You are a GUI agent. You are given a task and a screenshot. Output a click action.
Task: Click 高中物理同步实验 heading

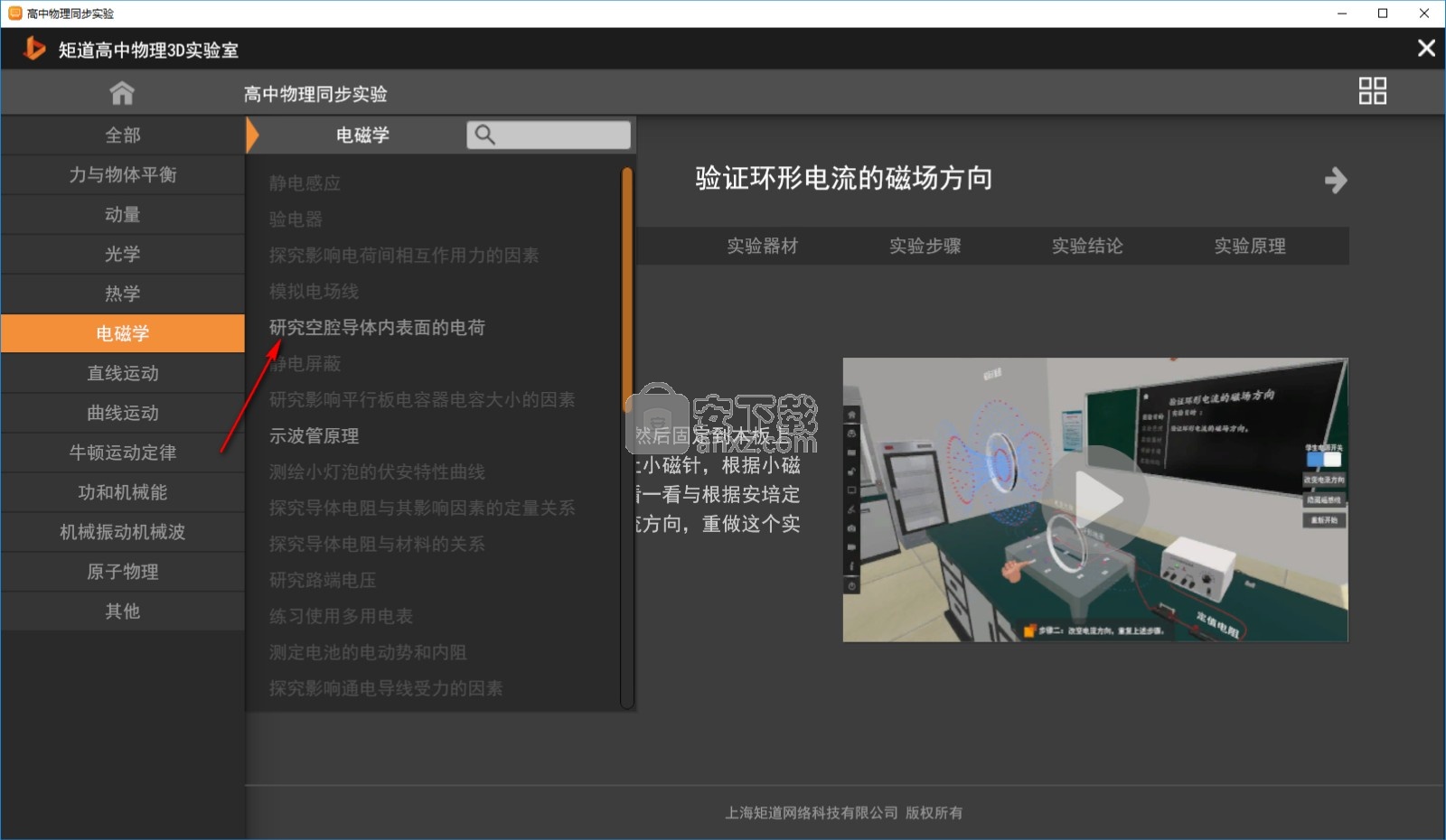(x=315, y=94)
